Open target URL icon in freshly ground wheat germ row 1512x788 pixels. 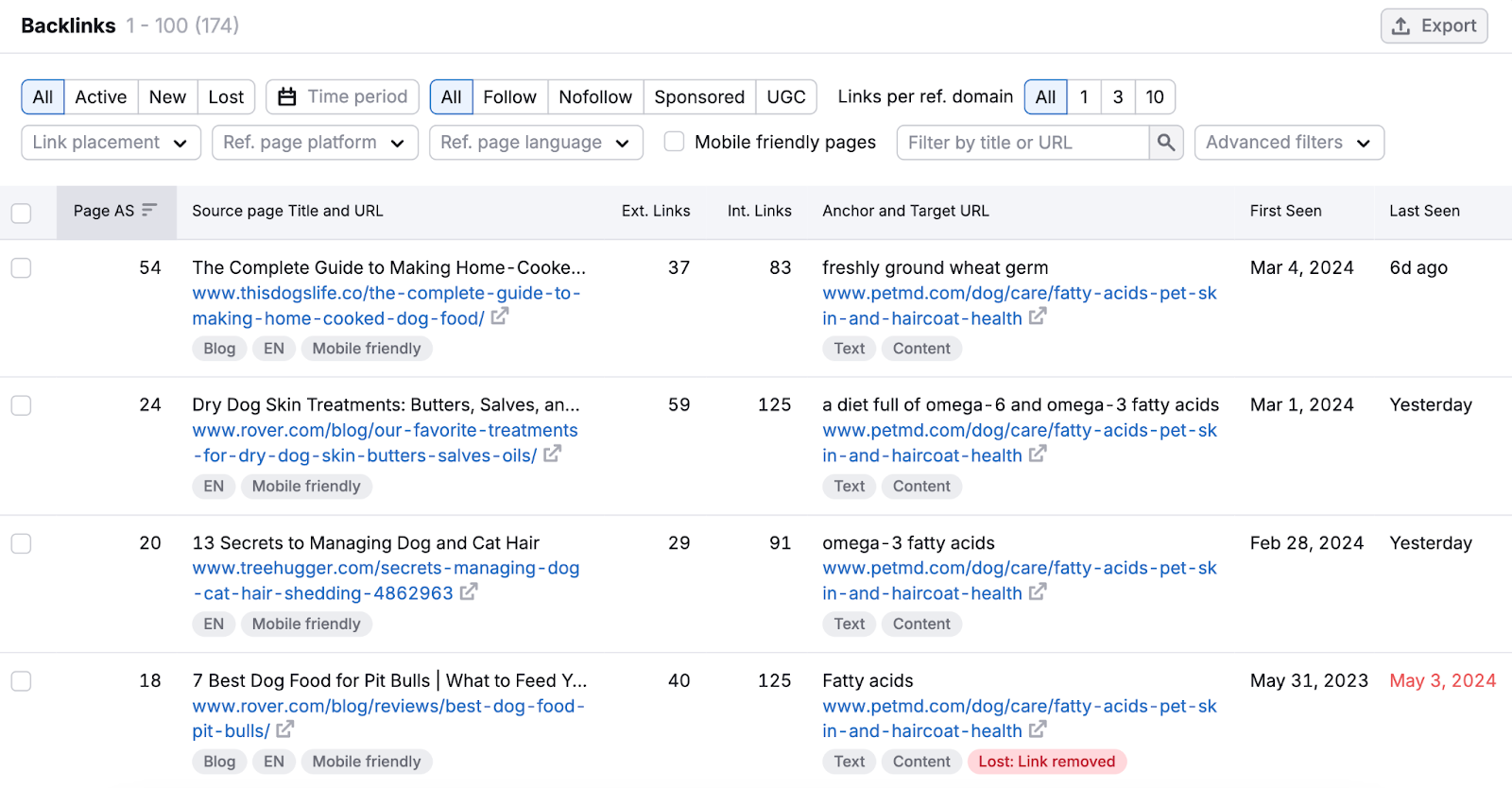pyautogui.click(x=1038, y=317)
